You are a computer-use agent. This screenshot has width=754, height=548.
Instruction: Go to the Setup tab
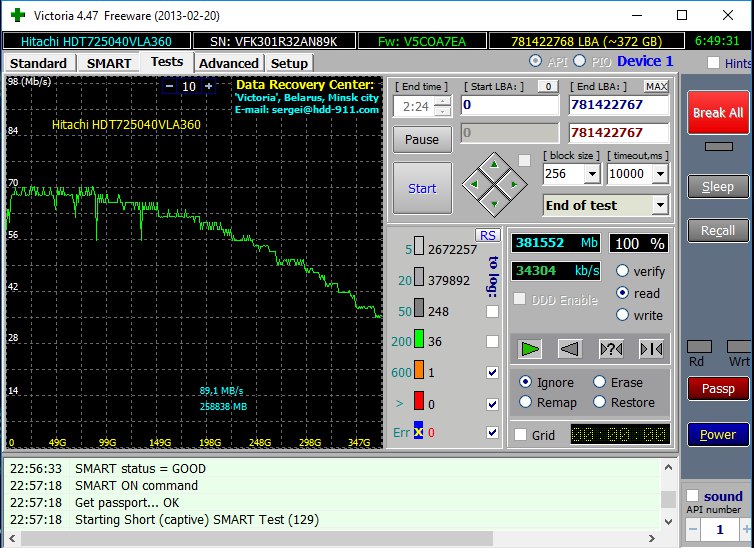289,63
